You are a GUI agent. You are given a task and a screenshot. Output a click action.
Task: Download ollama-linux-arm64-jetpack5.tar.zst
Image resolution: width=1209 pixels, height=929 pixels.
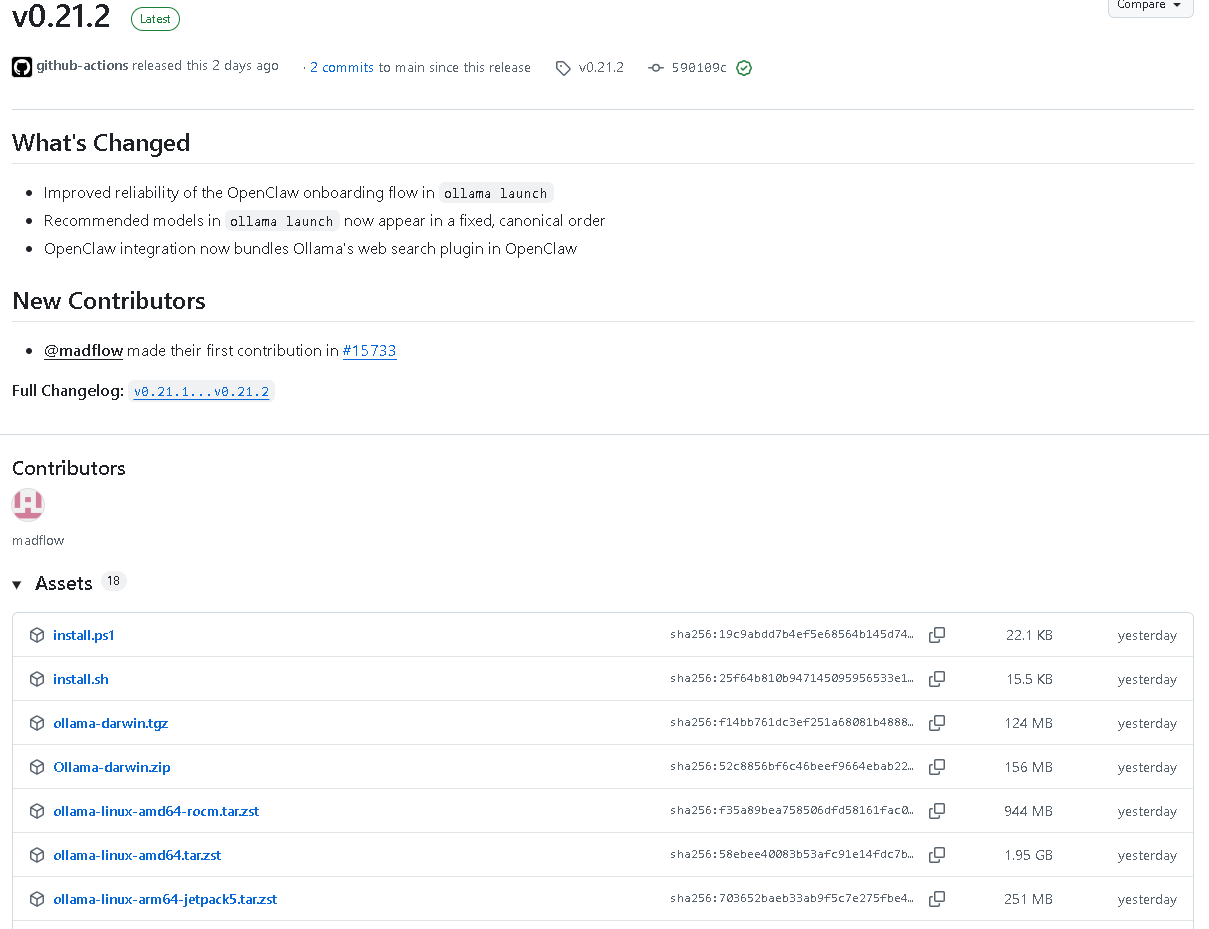coord(165,899)
